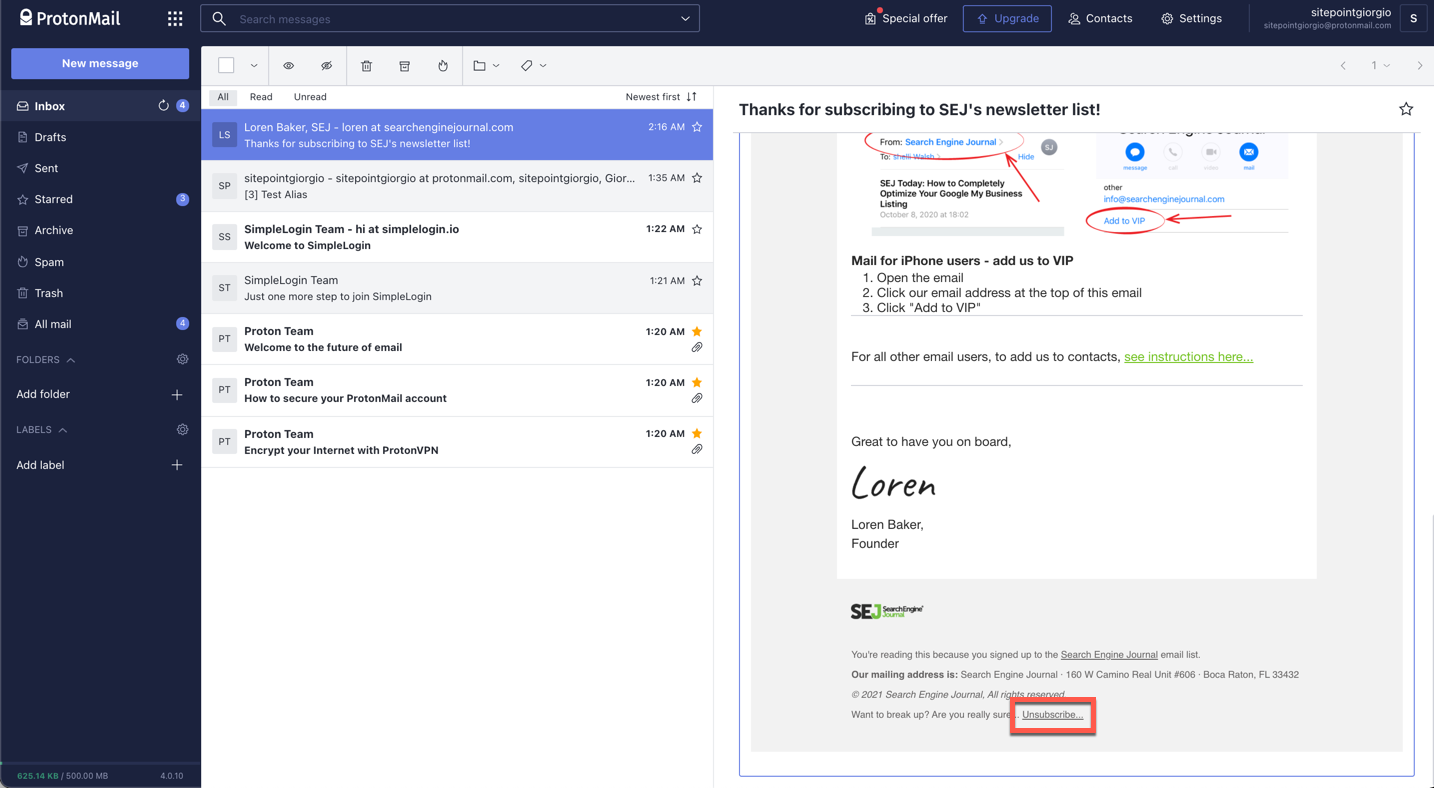This screenshot has width=1434, height=788.
Task: Open the Proton apps grid icon
Action: [x=175, y=19]
